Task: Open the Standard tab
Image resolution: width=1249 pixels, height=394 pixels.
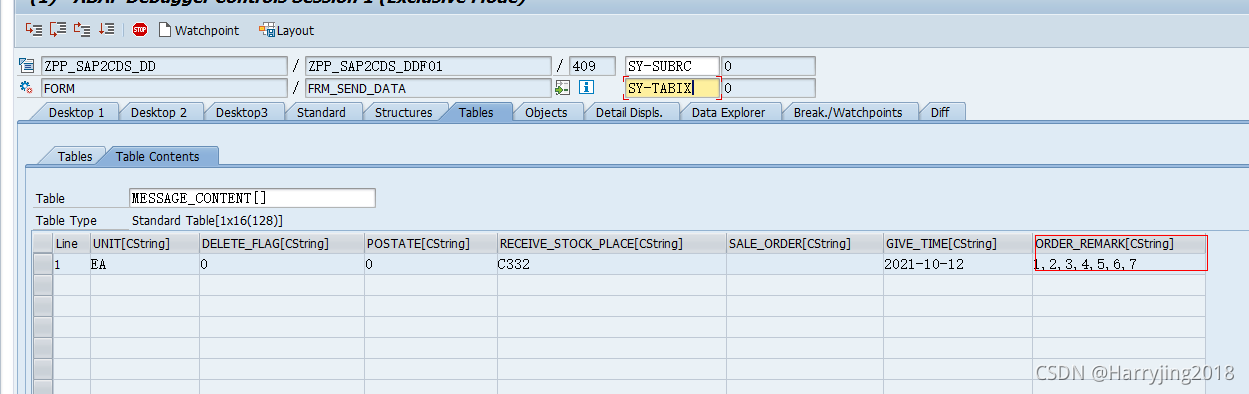Action: (321, 112)
